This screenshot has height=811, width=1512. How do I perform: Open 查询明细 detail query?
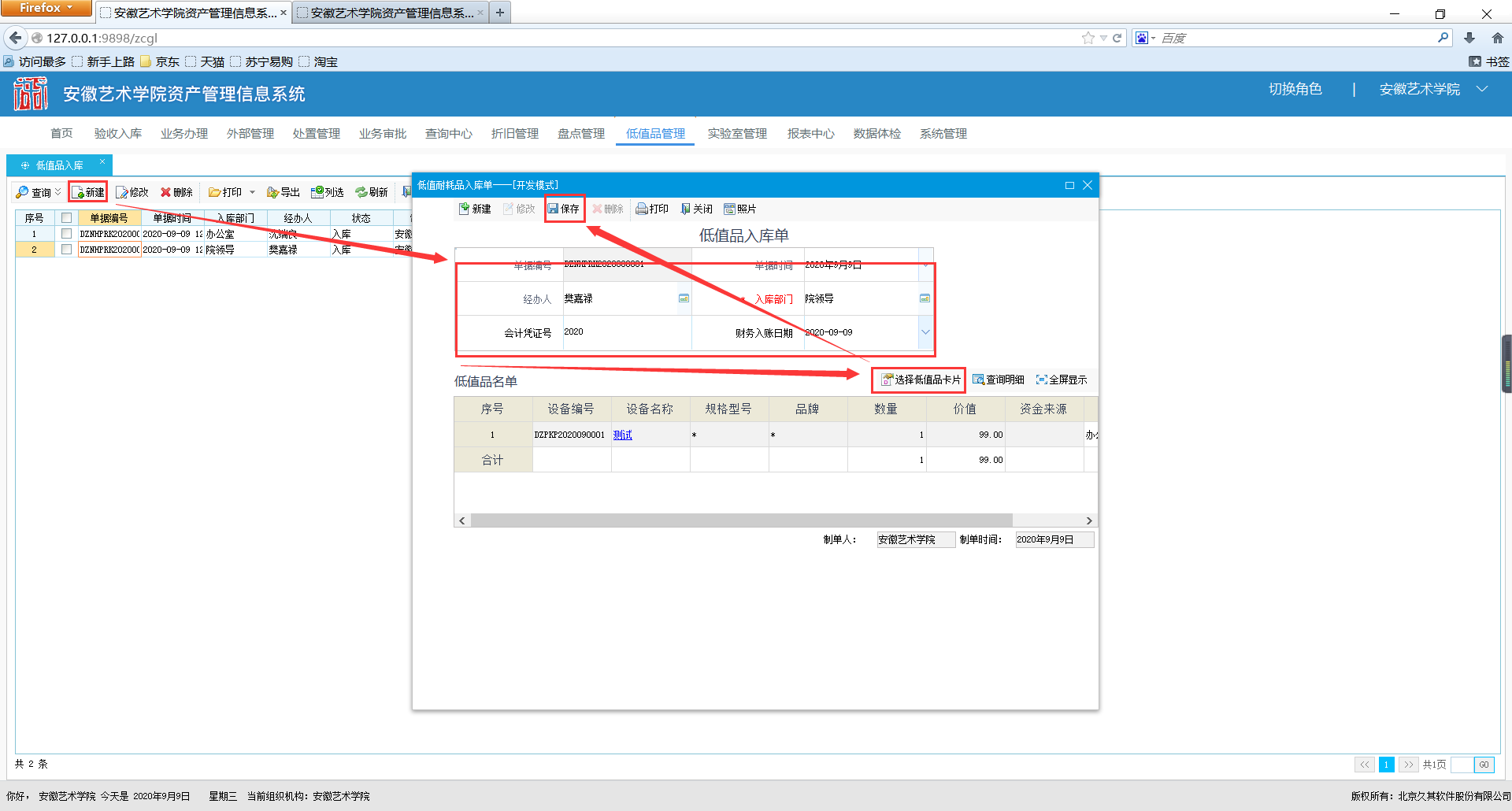click(998, 380)
